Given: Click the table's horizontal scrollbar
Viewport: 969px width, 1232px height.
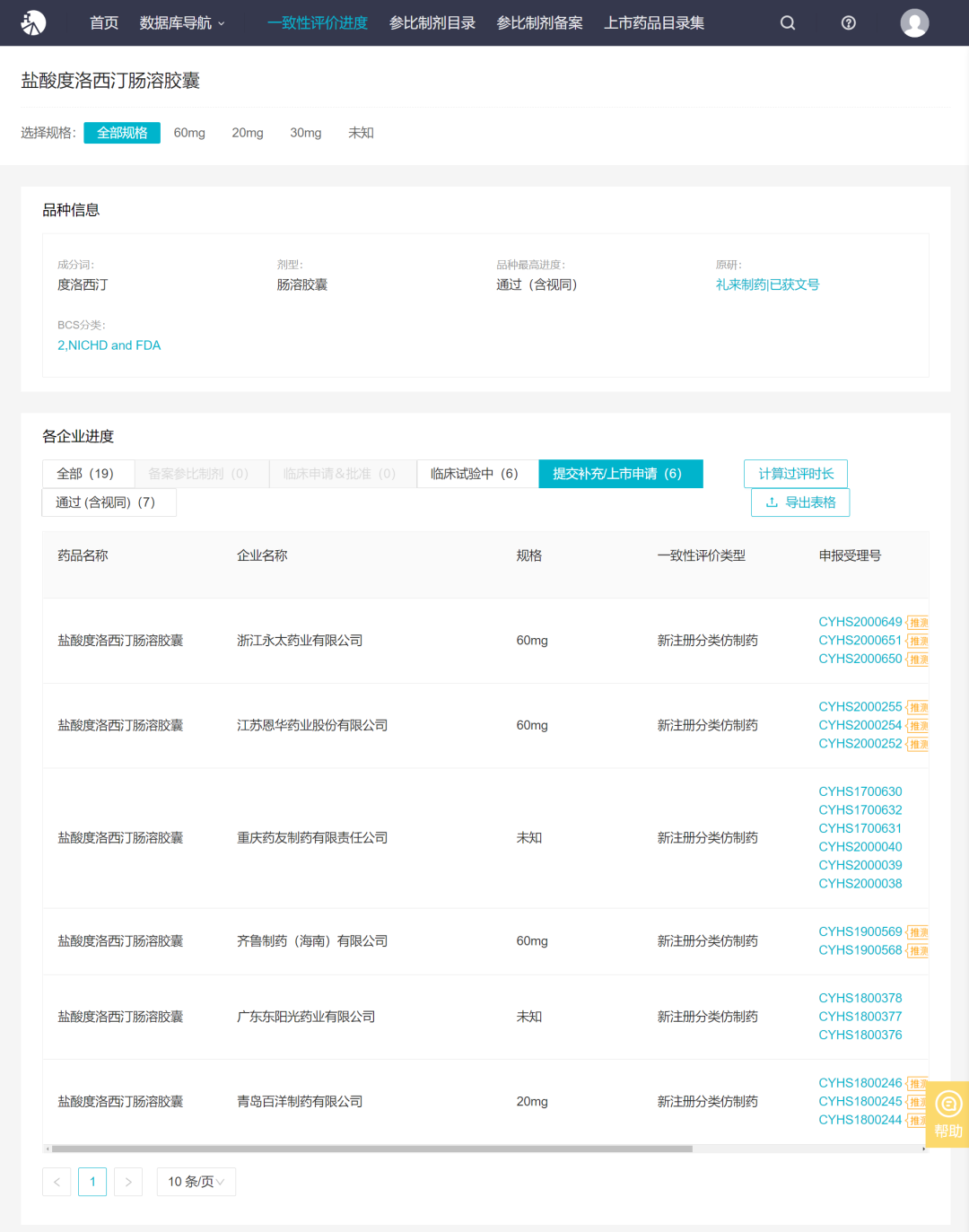Looking at the screenshot, I should [x=371, y=1149].
